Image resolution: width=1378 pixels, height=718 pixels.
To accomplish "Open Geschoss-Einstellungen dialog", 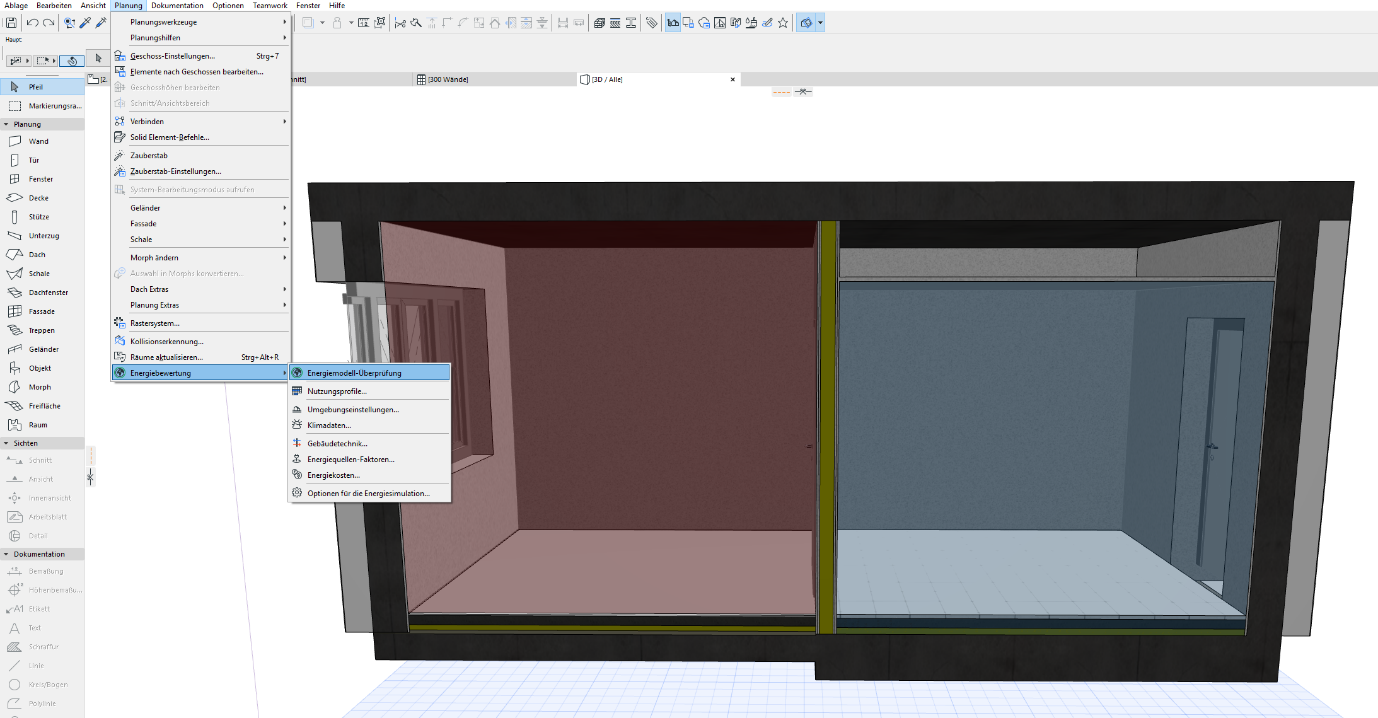I will (172, 56).
